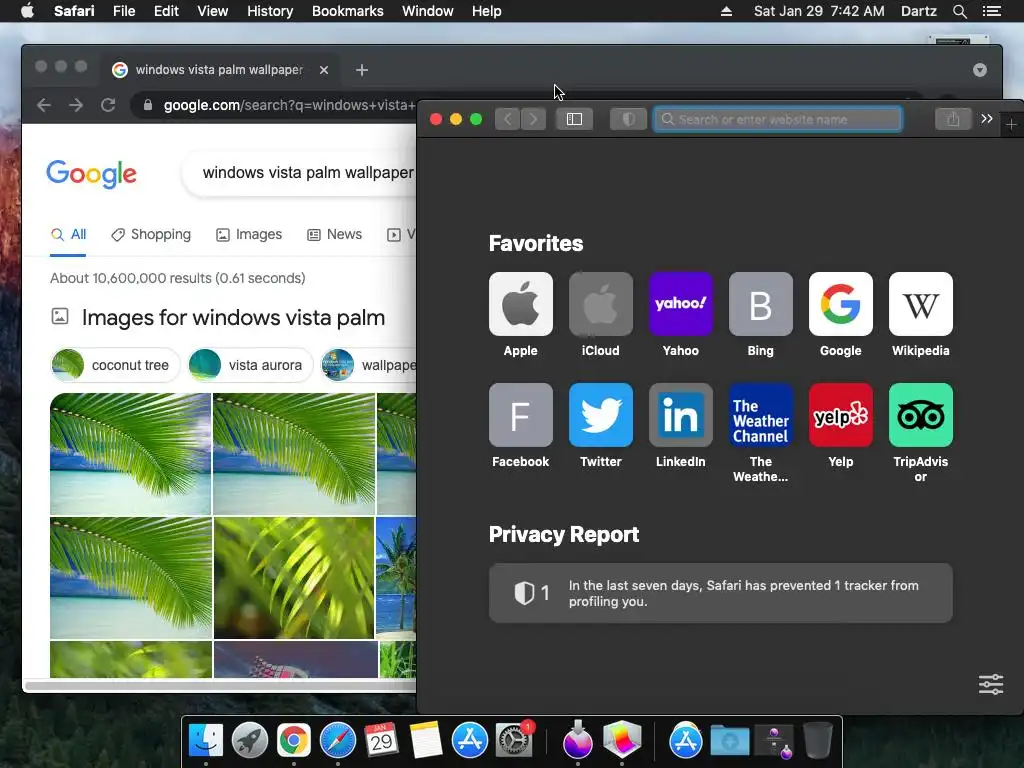Image resolution: width=1024 pixels, height=768 pixels.
Task: Open the Apple favorite tile
Action: (x=520, y=304)
